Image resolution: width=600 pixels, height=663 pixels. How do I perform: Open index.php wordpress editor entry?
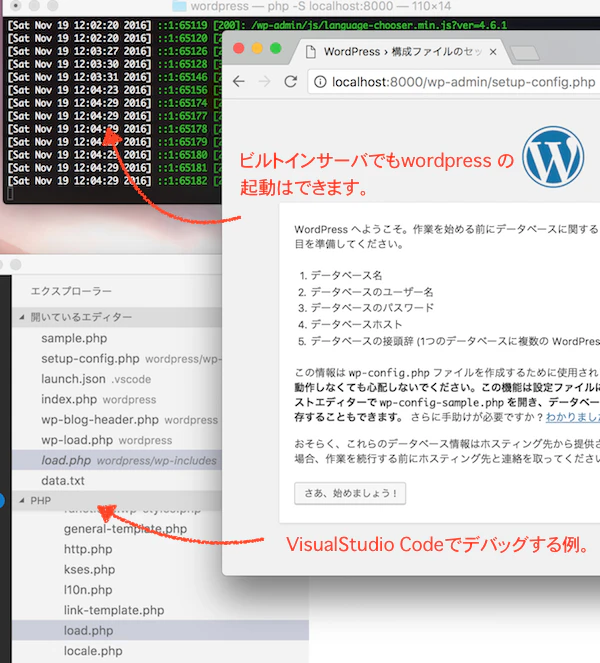coord(117,399)
